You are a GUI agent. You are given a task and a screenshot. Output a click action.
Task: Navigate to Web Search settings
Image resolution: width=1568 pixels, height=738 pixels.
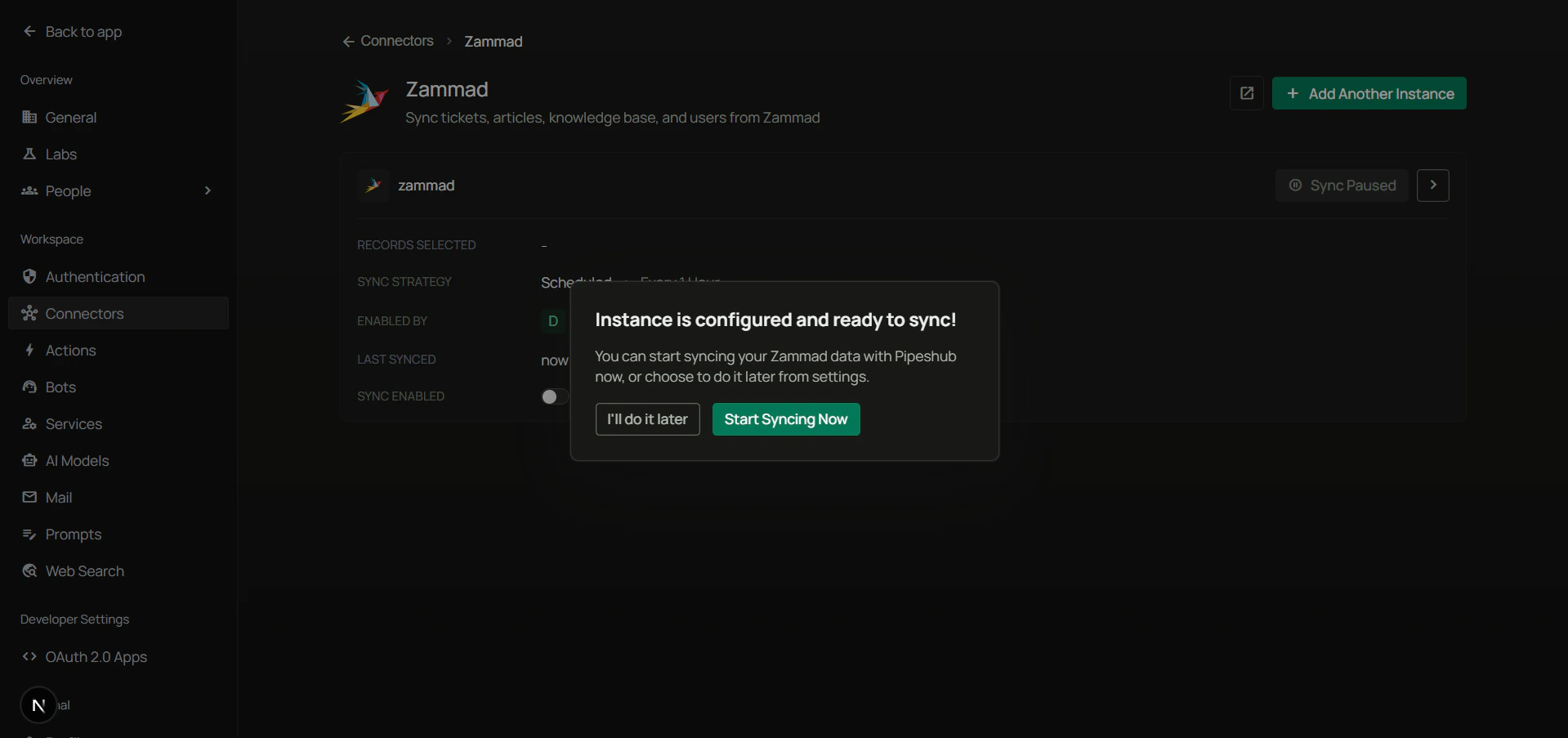pyautogui.click(x=118, y=570)
